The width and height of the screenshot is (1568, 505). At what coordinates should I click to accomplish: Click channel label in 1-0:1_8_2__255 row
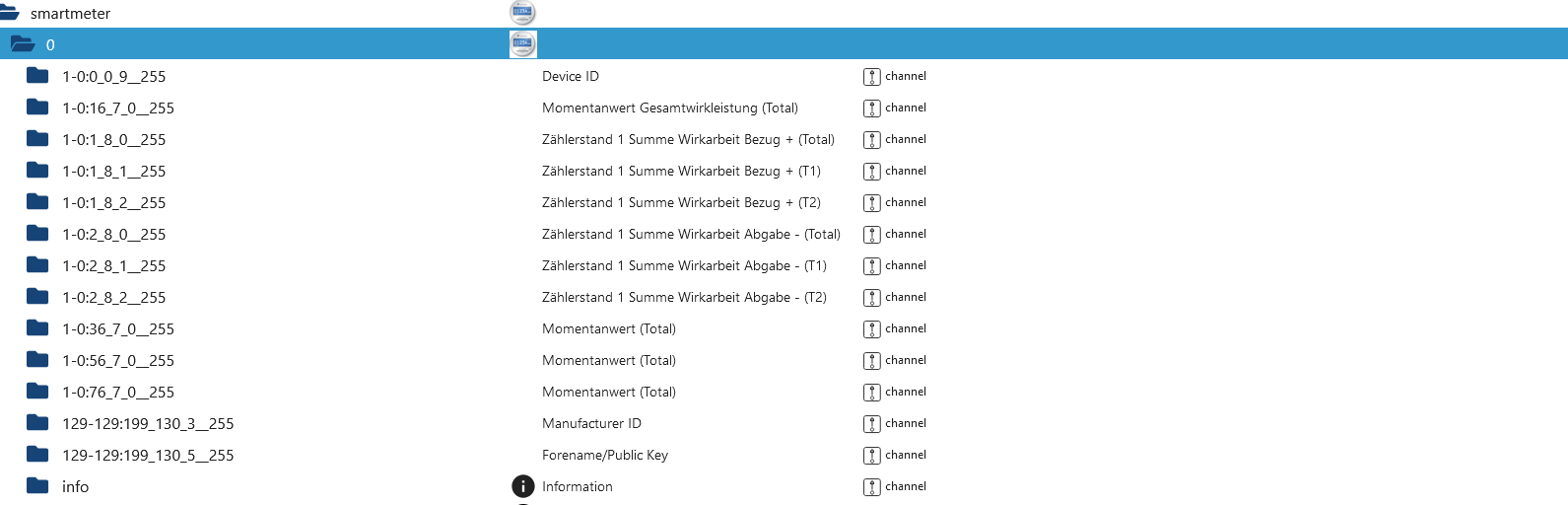906,202
